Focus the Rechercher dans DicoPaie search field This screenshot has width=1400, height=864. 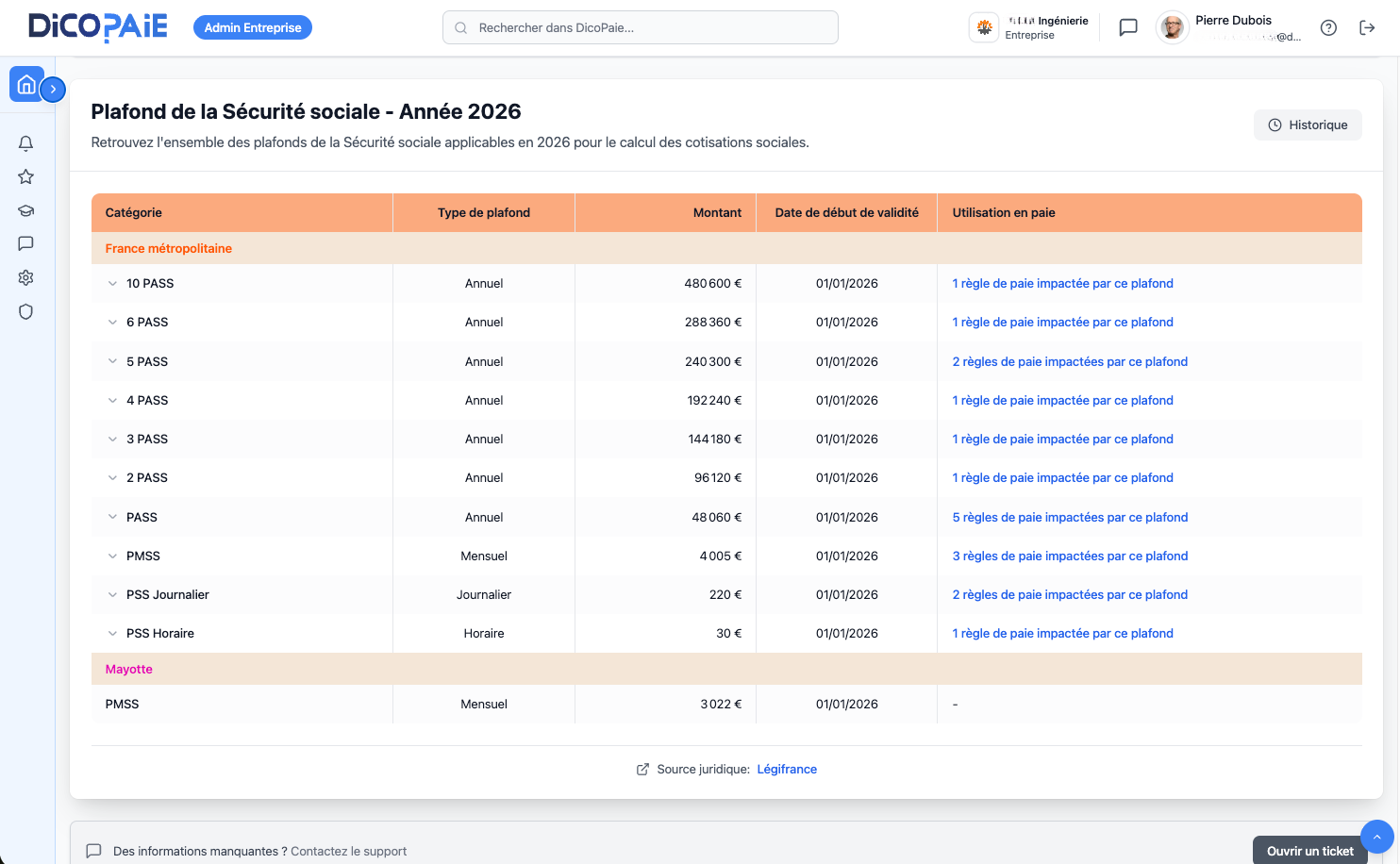(642, 28)
